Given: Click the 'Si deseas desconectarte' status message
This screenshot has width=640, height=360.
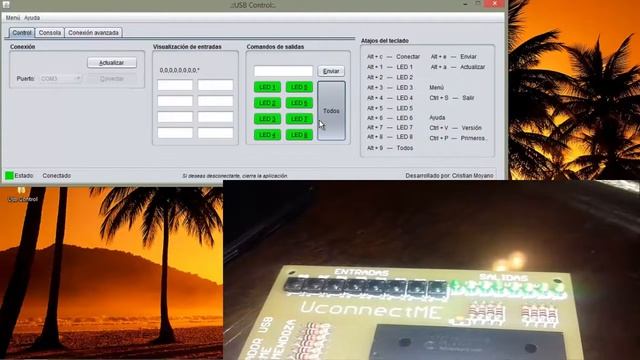Looking at the screenshot, I should (x=235, y=176).
